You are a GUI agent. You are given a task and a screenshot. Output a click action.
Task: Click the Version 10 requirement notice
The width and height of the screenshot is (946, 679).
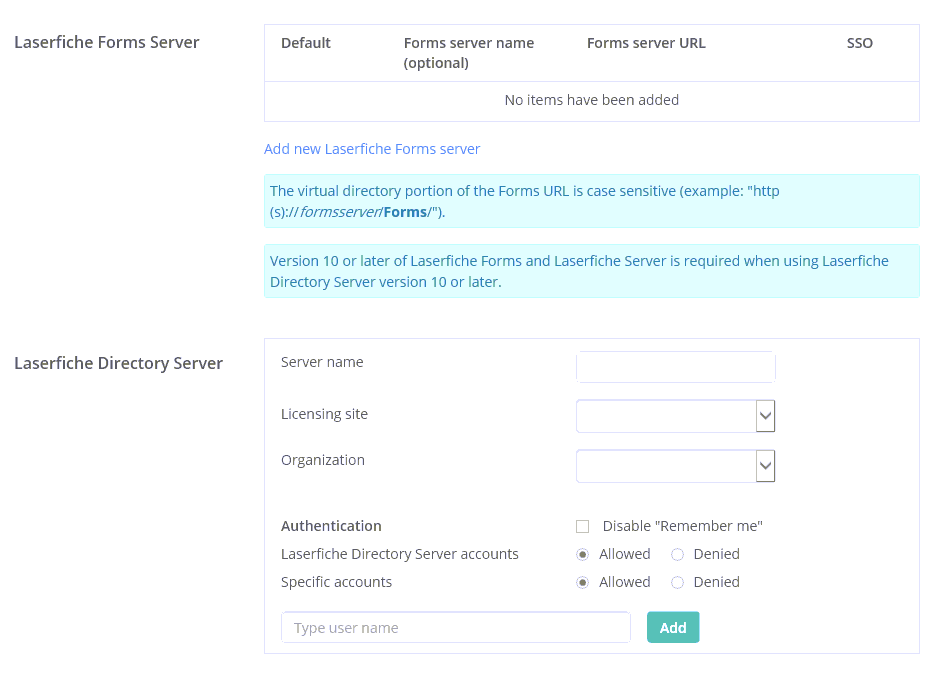(x=591, y=271)
